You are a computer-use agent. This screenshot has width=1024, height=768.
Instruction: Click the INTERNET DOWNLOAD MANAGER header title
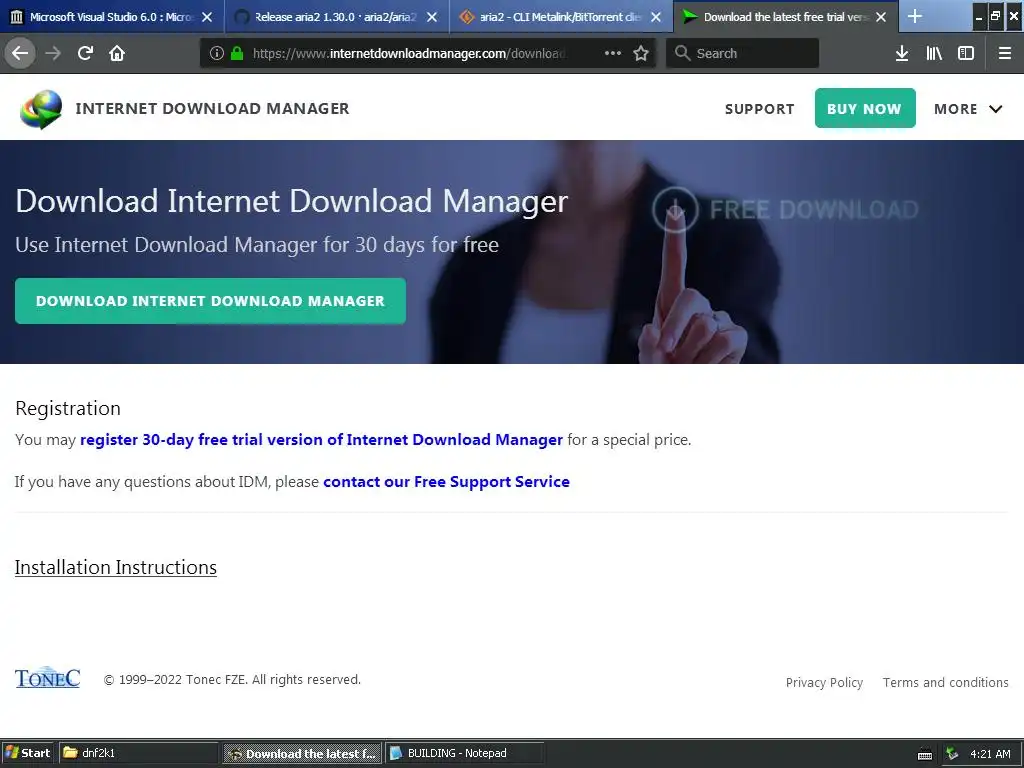[212, 108]
